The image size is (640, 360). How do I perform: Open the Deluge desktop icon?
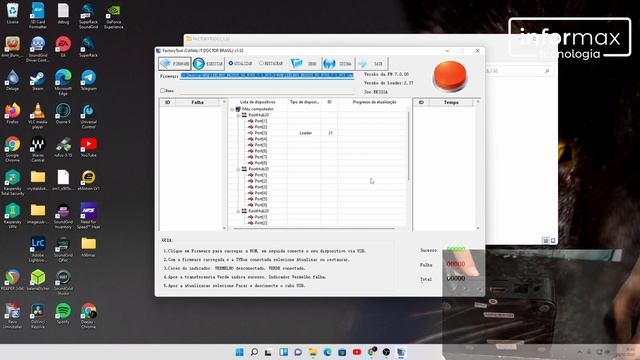click(13, 80)
